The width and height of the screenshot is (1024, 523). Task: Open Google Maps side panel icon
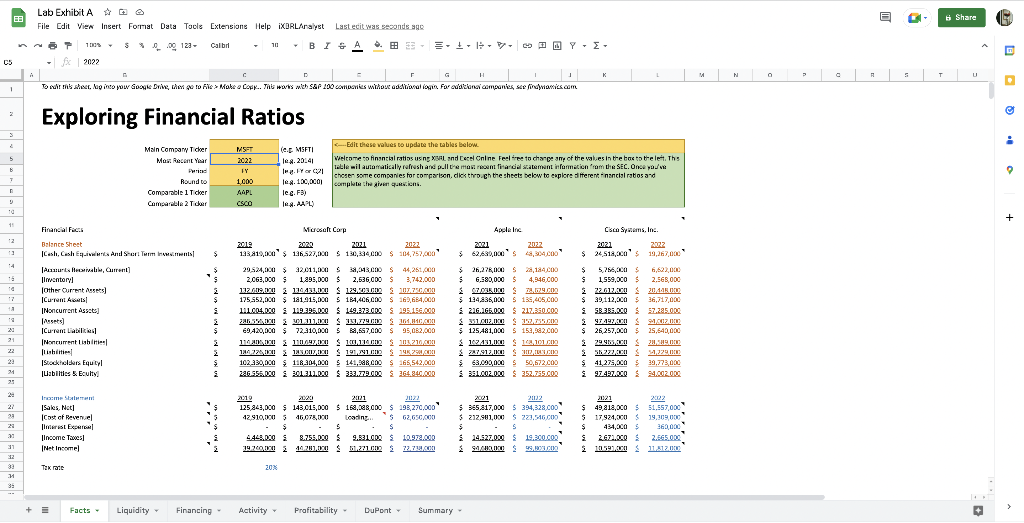1010,170
